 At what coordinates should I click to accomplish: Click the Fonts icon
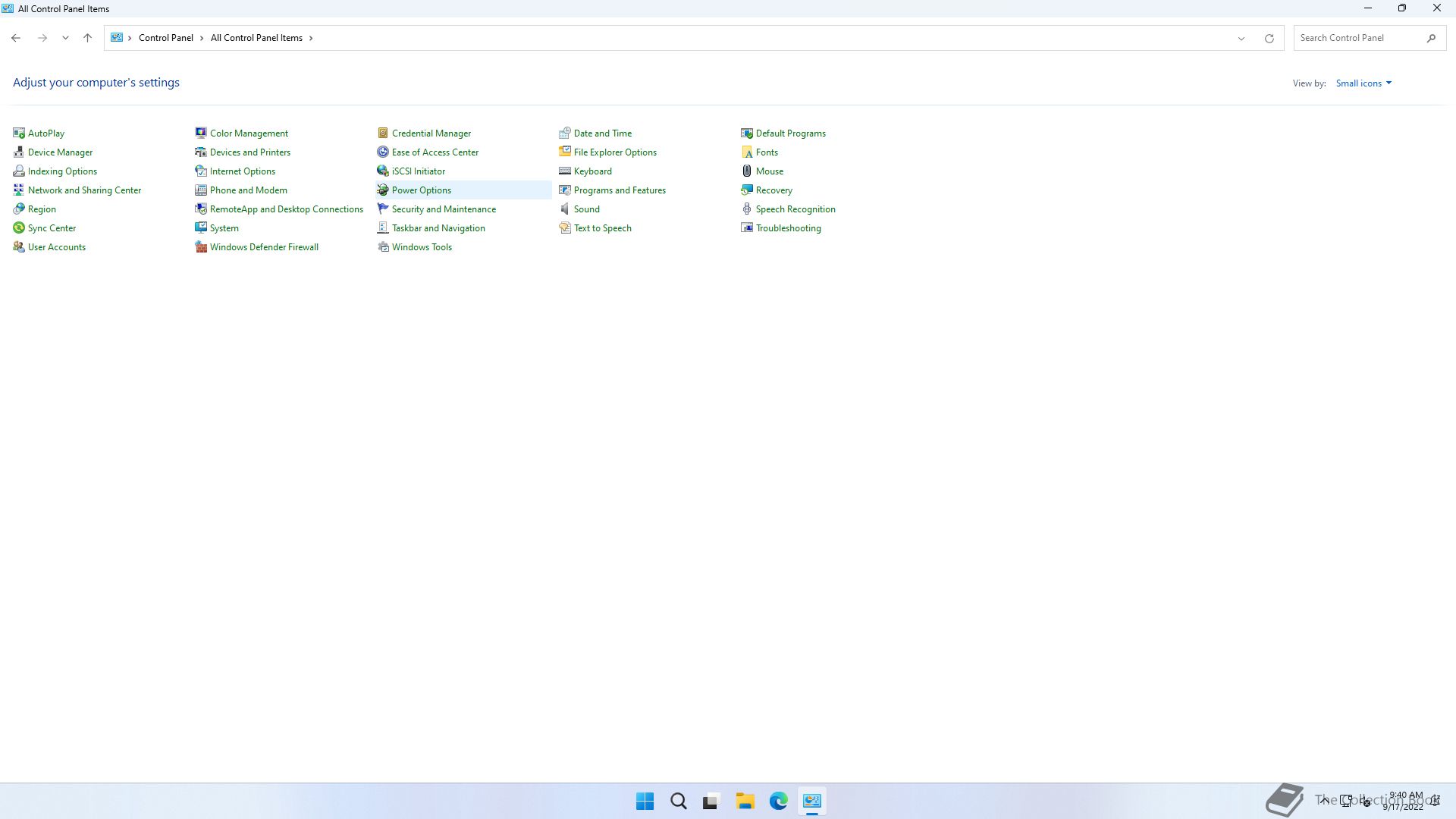(x=747, y=152)
